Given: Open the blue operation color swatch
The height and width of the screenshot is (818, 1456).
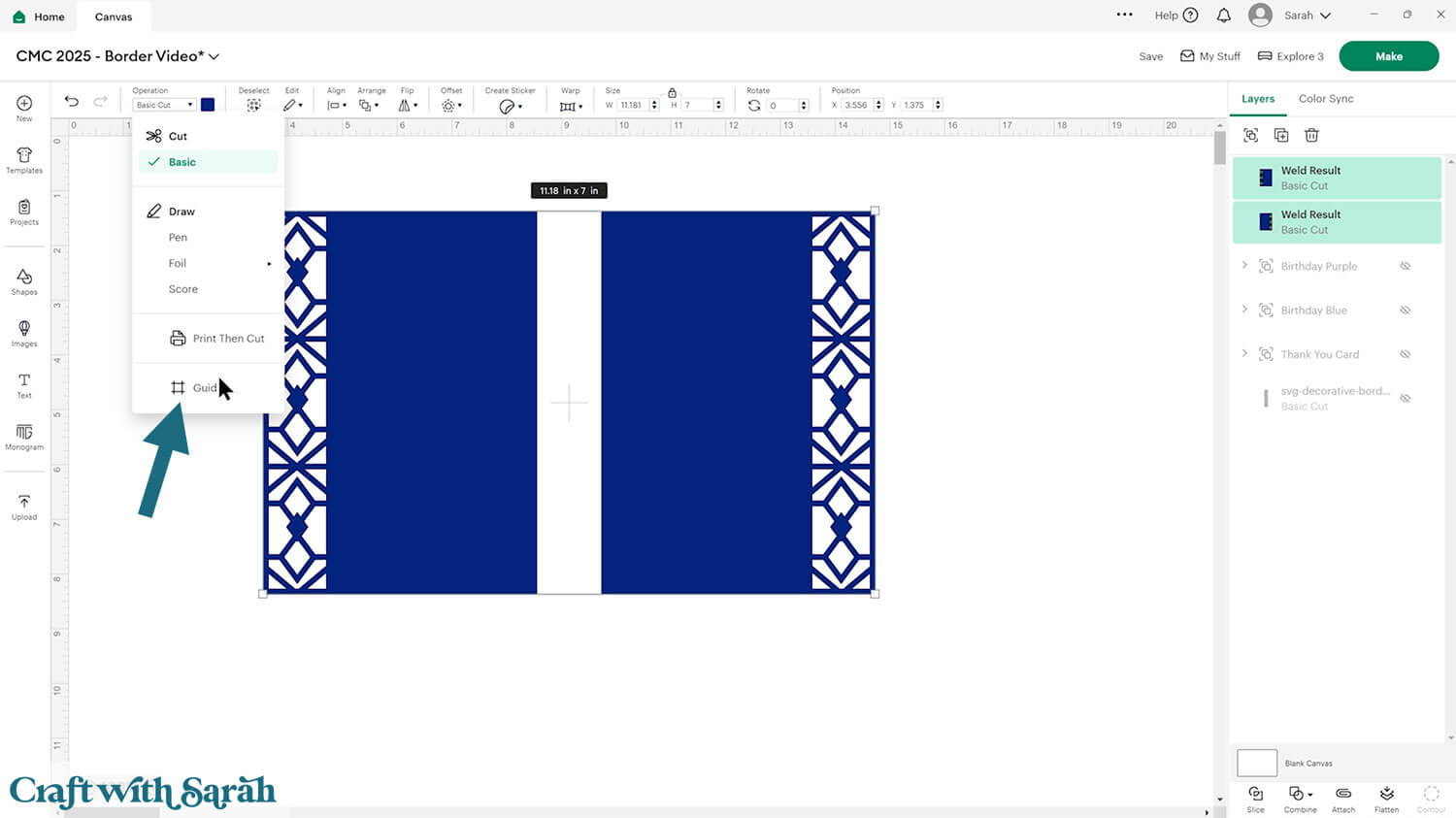Looking at the screenshot, I should tap(208, 105).
